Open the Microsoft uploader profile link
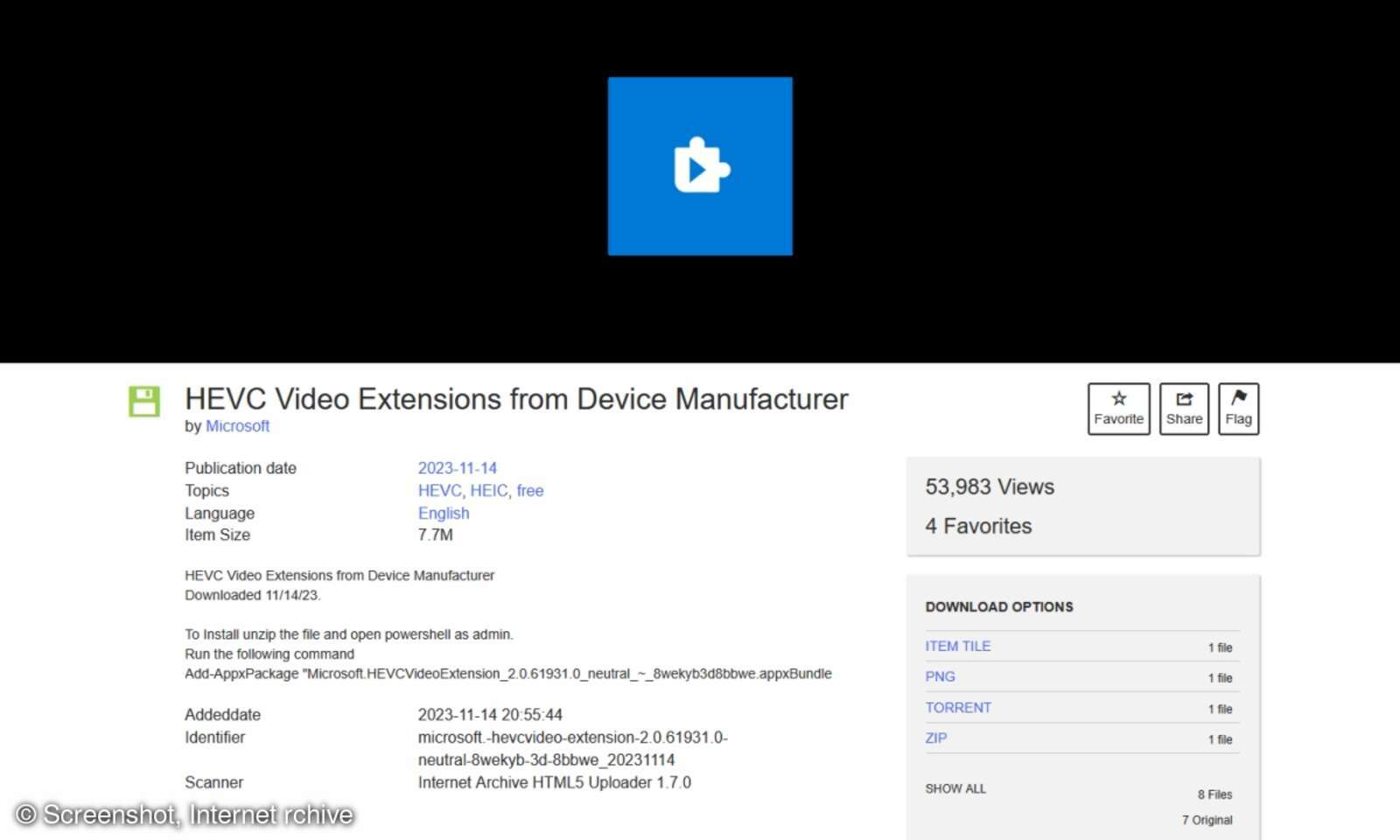Screen dimensions: 1400x840 [x=237, y=426]
